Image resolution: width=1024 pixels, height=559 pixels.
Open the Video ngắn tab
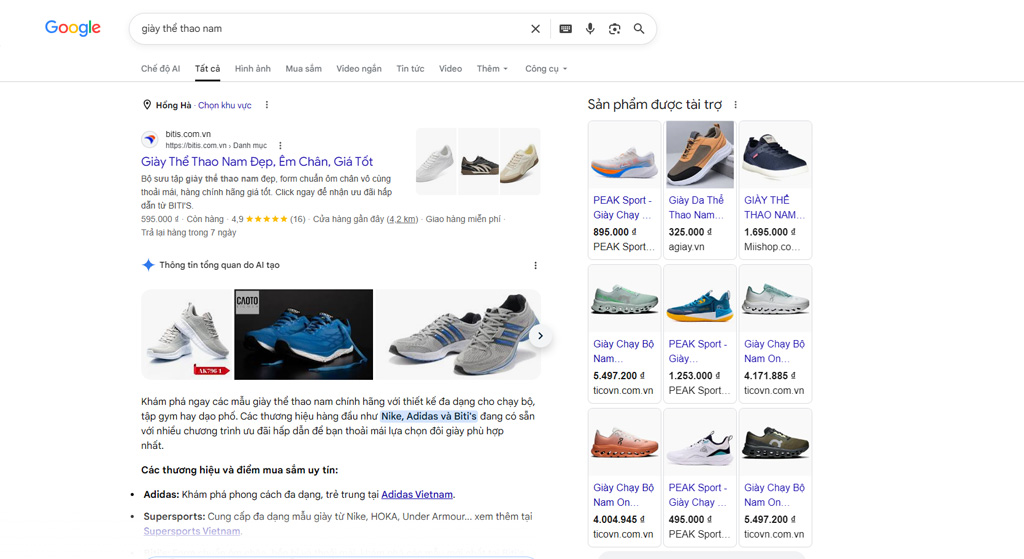359,69
